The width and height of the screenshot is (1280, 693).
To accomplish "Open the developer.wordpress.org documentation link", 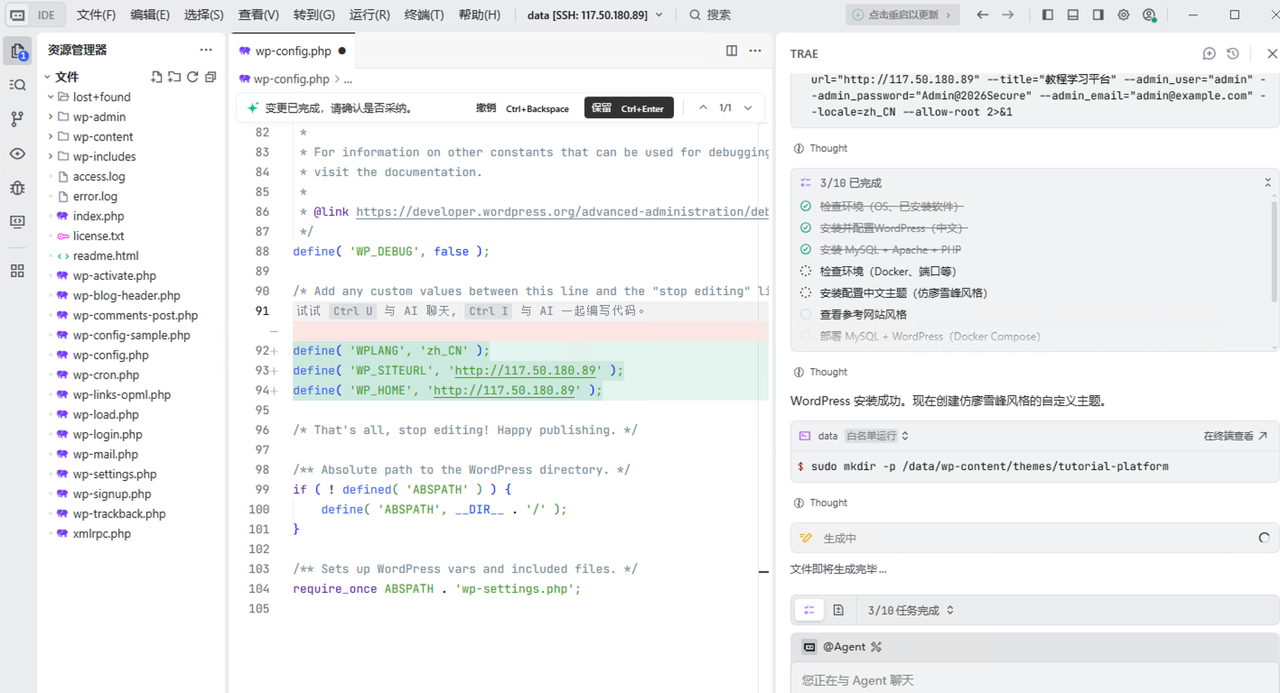I will click(562, 212).
